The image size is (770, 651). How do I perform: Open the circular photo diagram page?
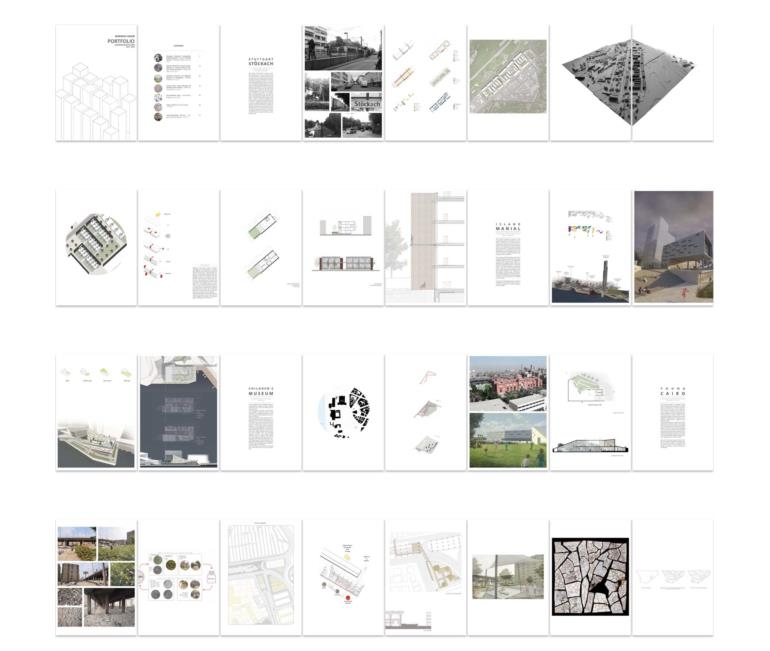click(x=178, y=577)
